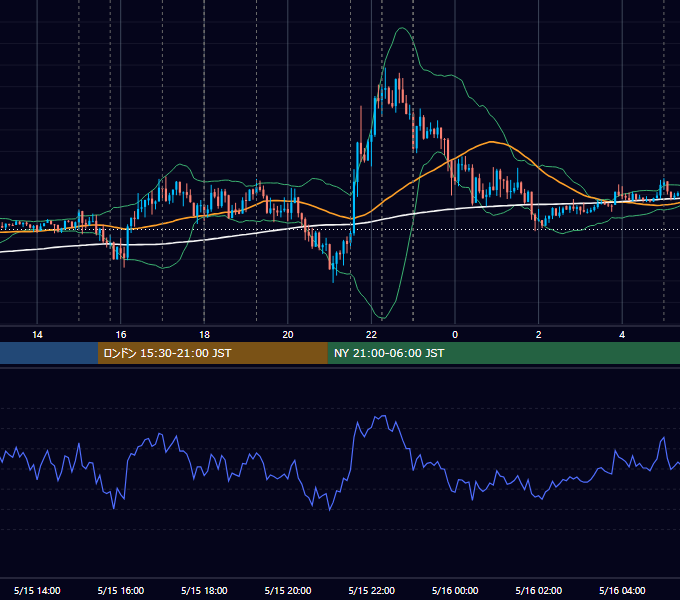The width and height of the screenshot is (680, 600).
Task: Click the 5/15 14:00 date label
Action: click(37, 590)
